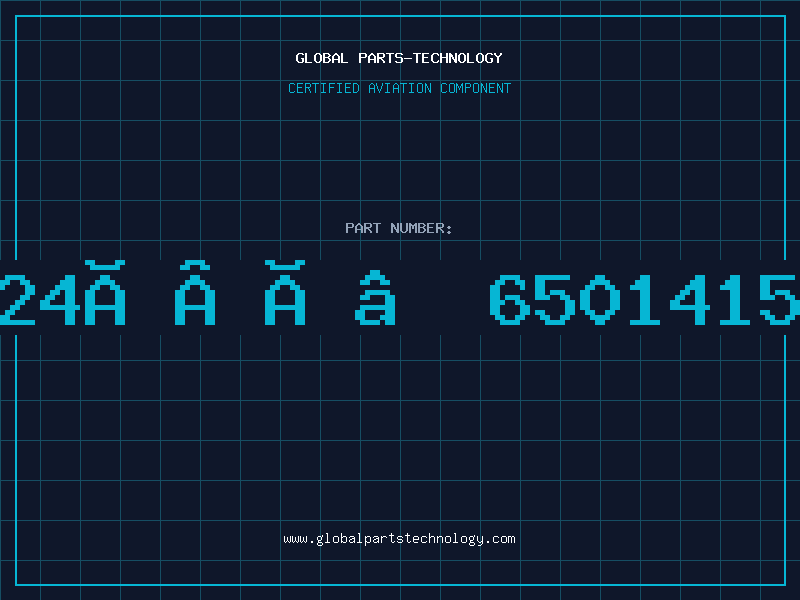
Task: Open the www.globalpartstechnology.com link
Action: (399, 539)
